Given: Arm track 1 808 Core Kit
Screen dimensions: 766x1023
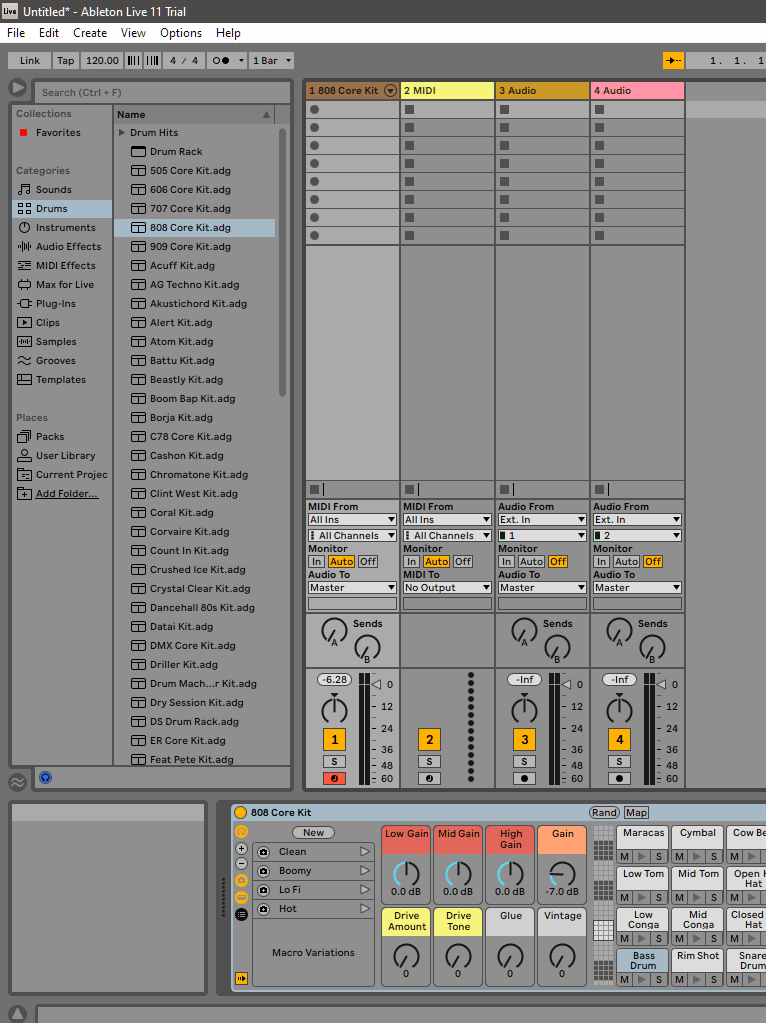Looking at the screenshot, I should coord(335,778).
